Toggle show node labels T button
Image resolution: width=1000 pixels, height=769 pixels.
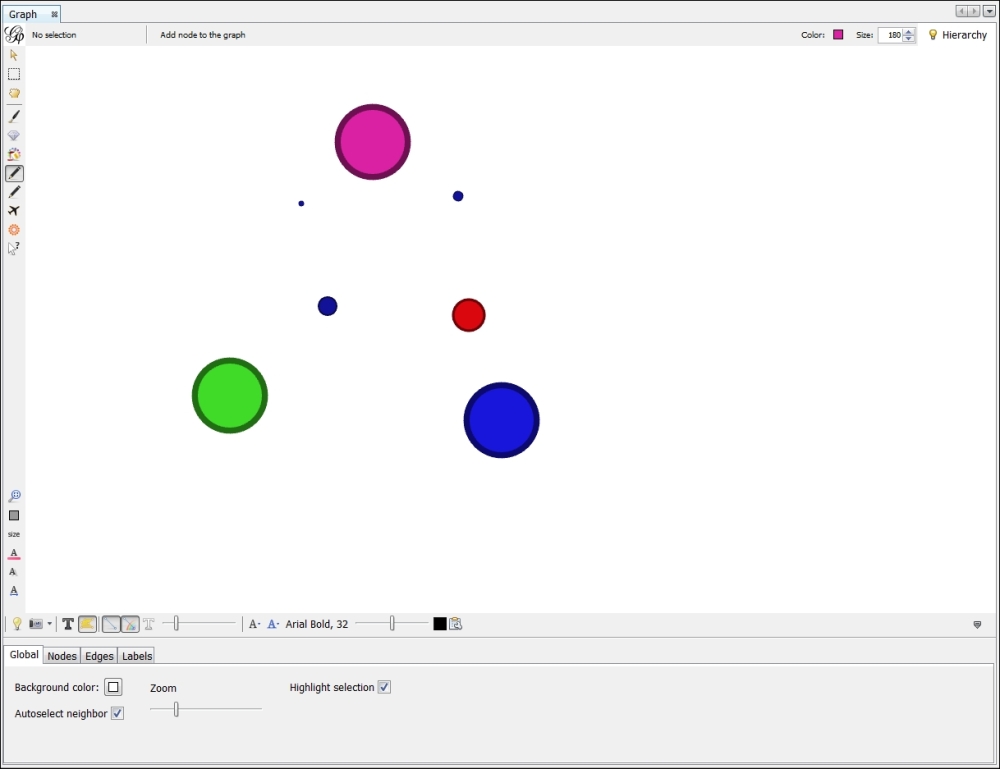pyautogui.click(x=68, y=624)
